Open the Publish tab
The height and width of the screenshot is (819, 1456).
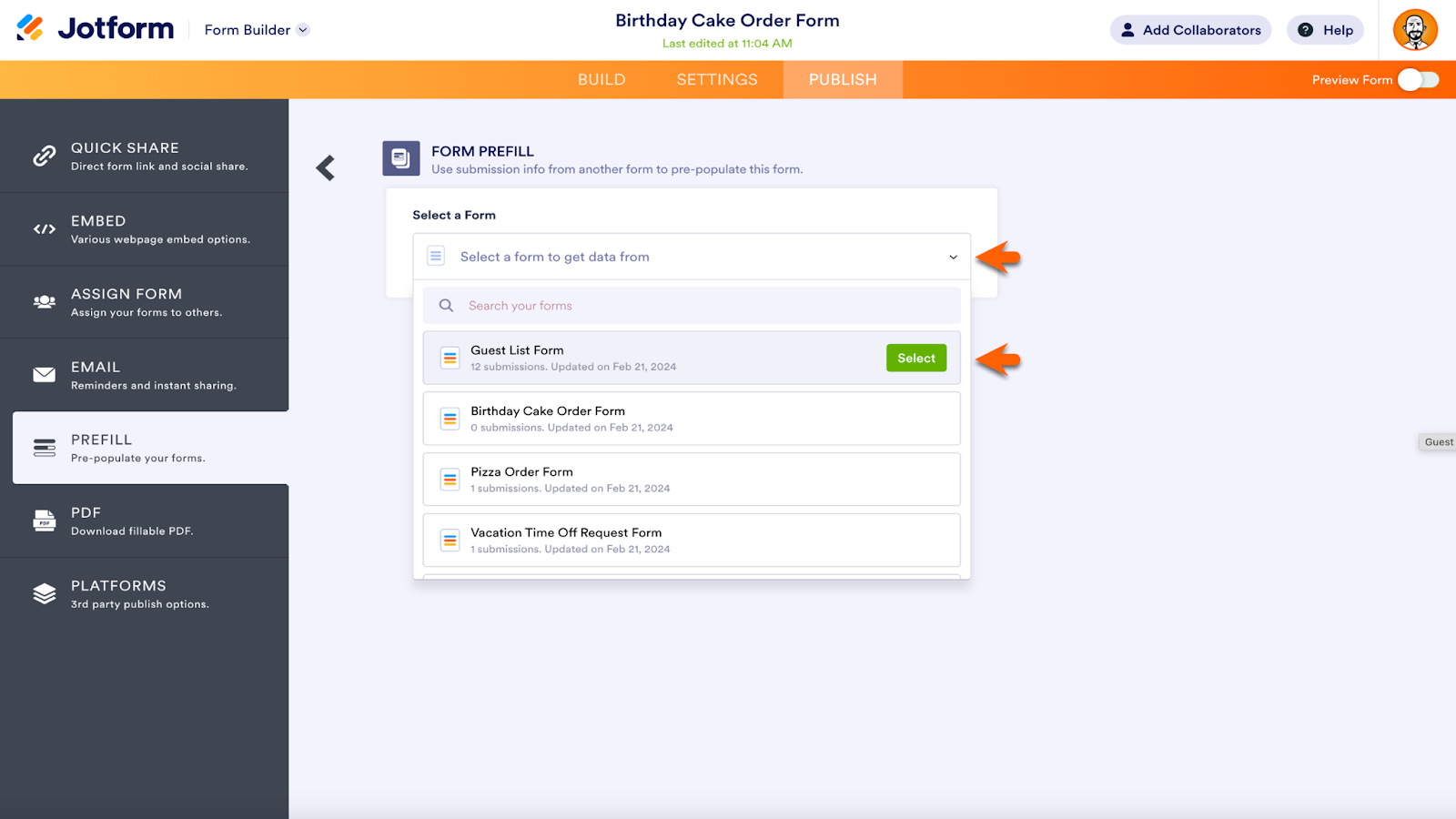[843, 80]
